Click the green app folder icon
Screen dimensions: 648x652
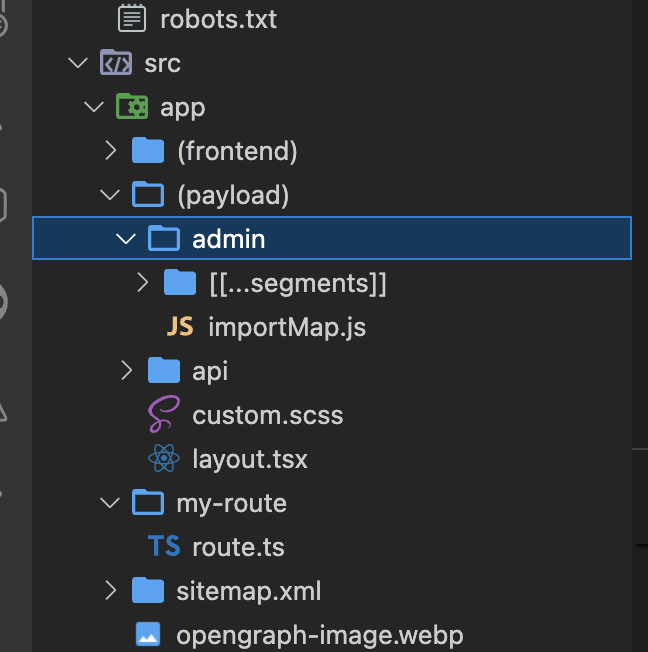pyautogui.click(x=132, y=107)
